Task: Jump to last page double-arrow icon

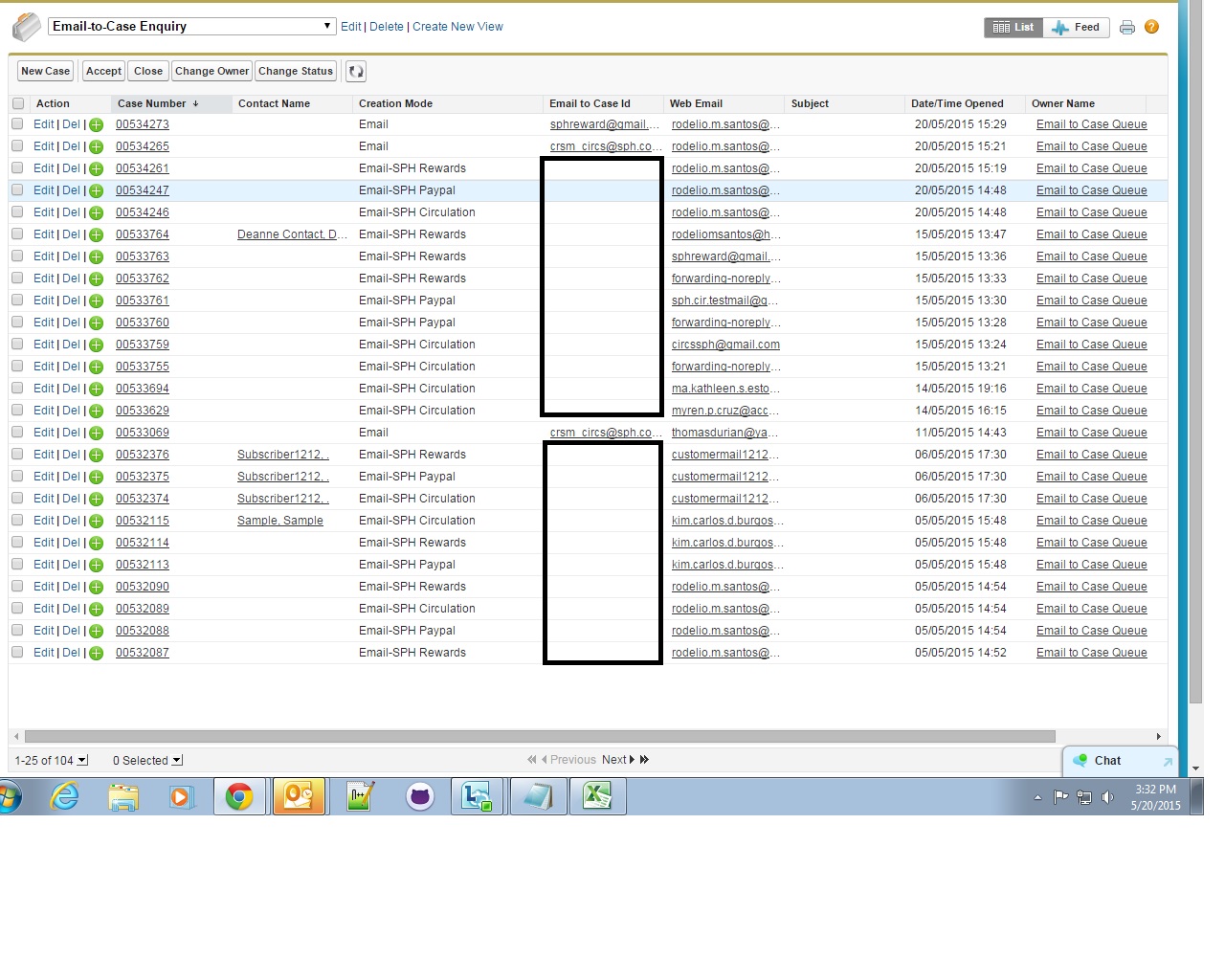Action: click(x=645, y=760)
